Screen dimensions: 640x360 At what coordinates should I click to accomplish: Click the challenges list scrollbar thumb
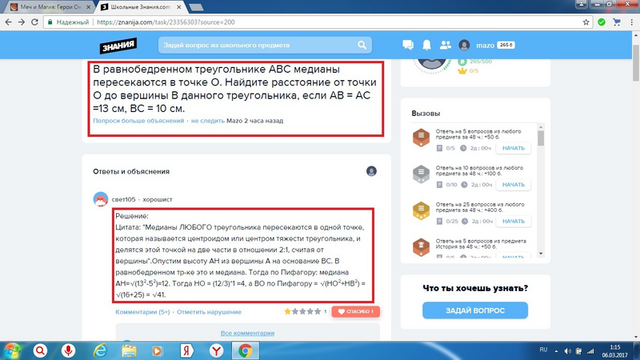click(x=541, y=138)
